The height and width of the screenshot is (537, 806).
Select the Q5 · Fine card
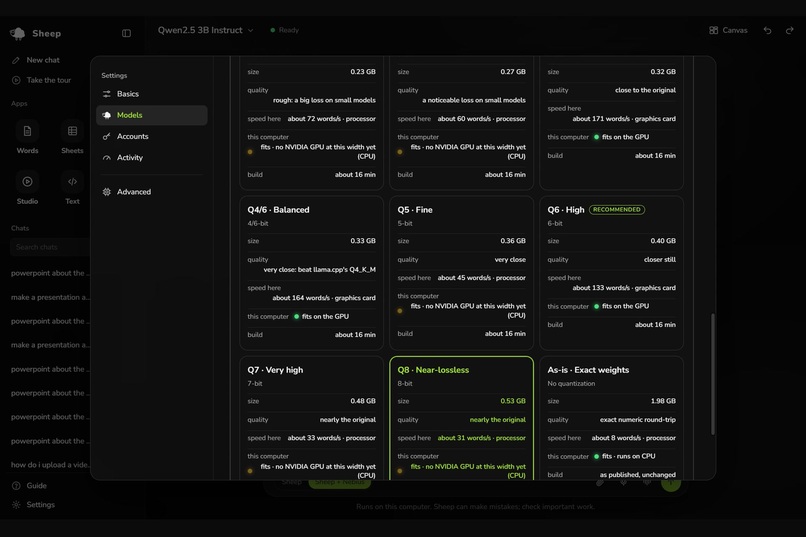[x=462, y=273]
